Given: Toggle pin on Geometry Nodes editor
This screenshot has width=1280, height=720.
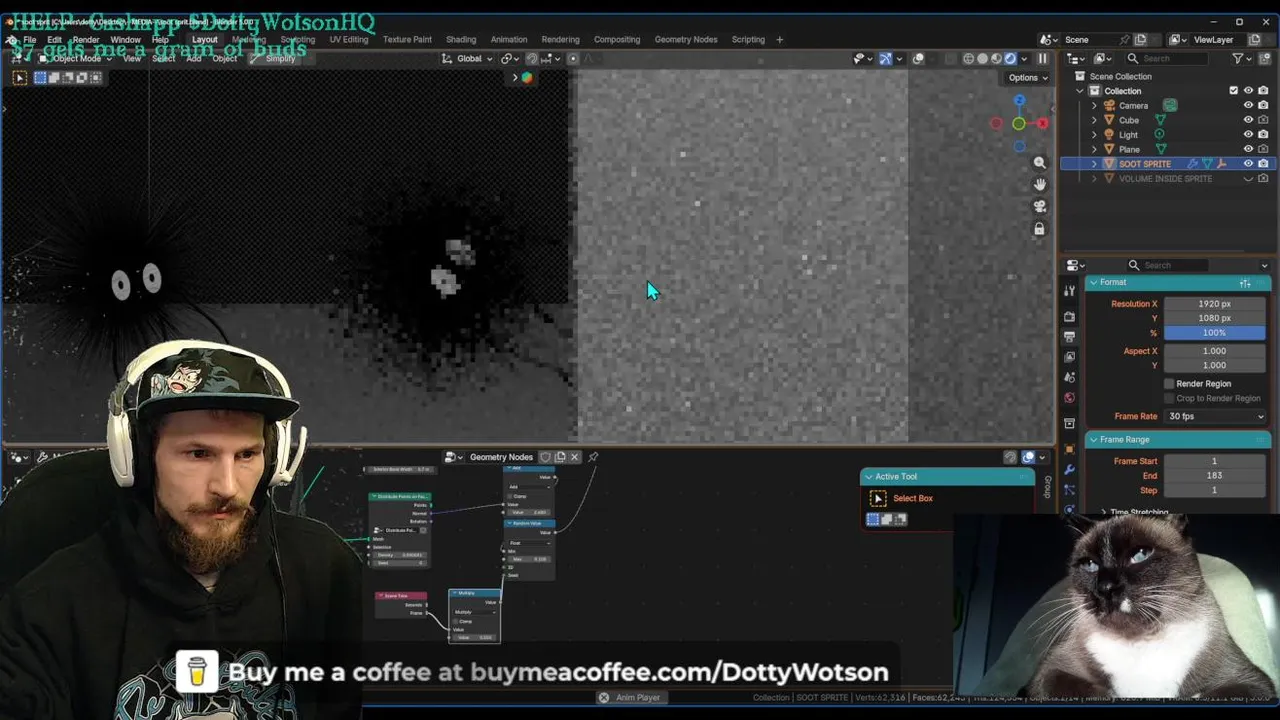Looking at the screenshot, I should (x=593, y=457).
